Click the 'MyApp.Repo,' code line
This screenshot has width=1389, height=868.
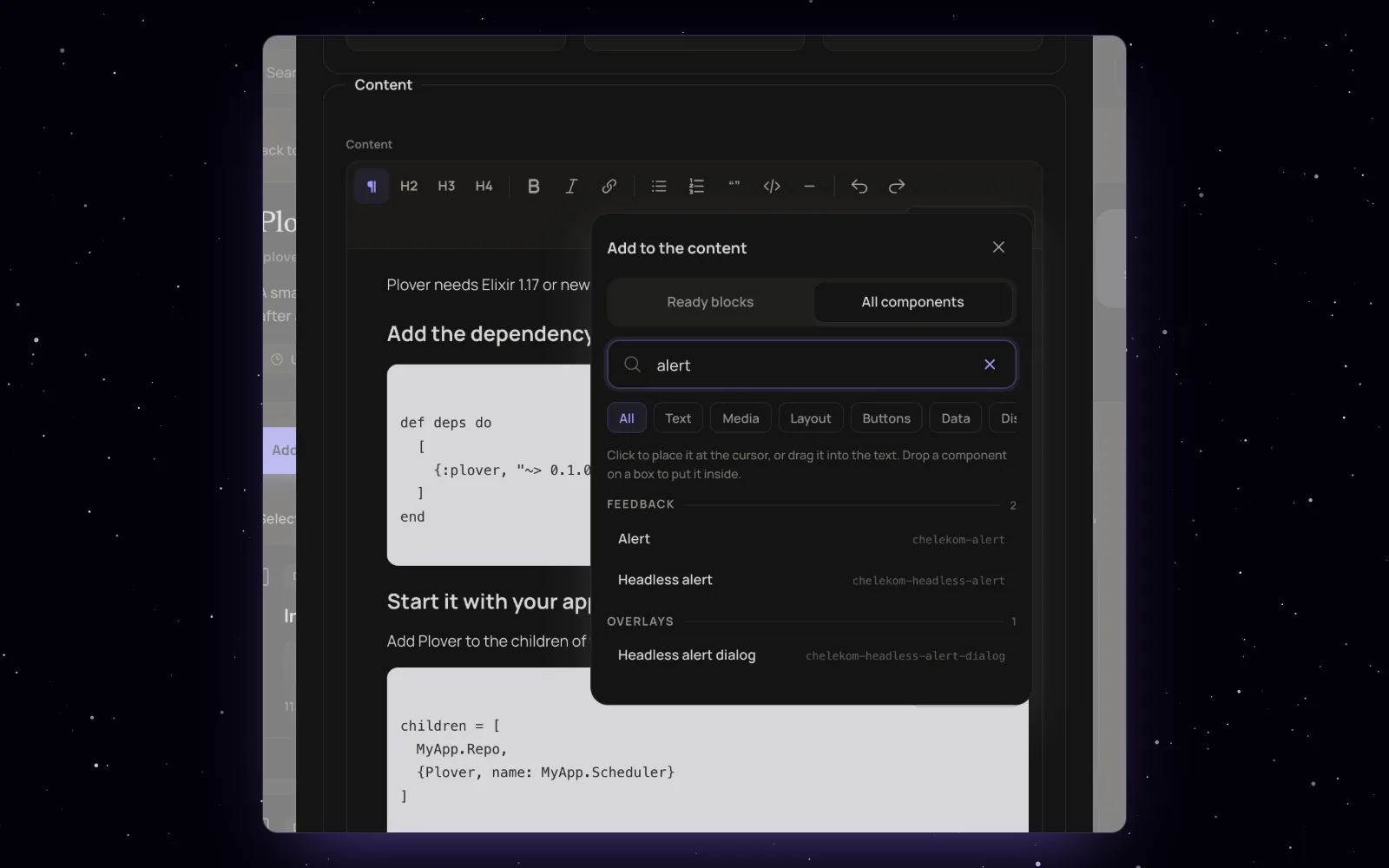461,749
